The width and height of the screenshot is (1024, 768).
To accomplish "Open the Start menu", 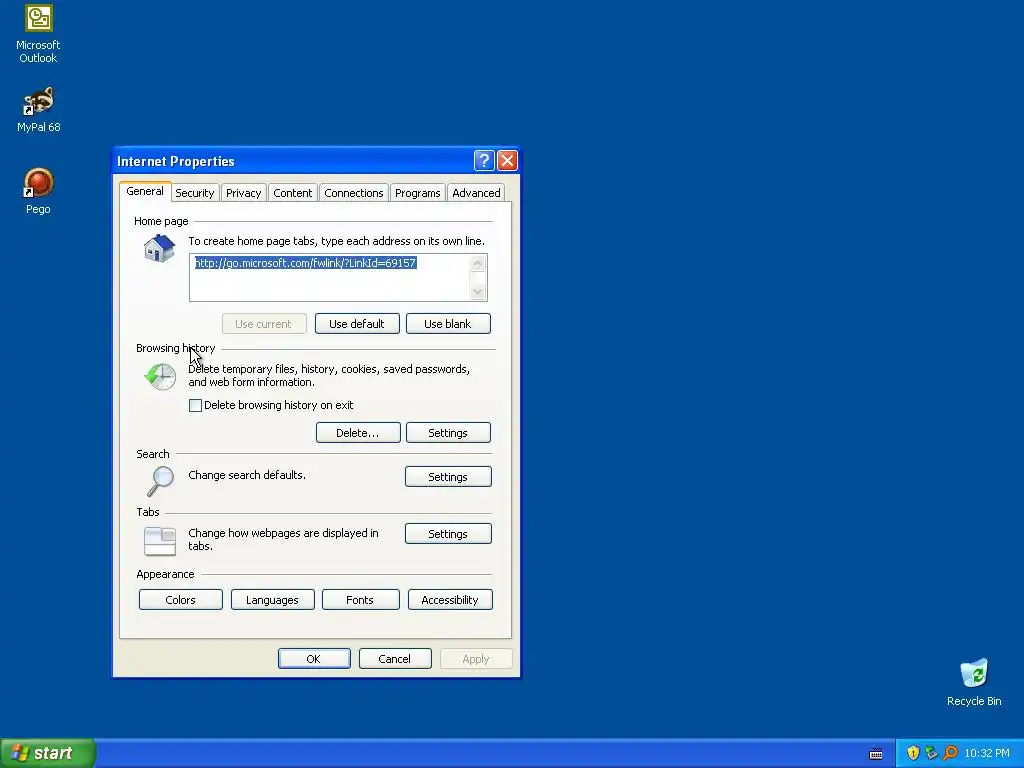I will click(x=48, y=753).
